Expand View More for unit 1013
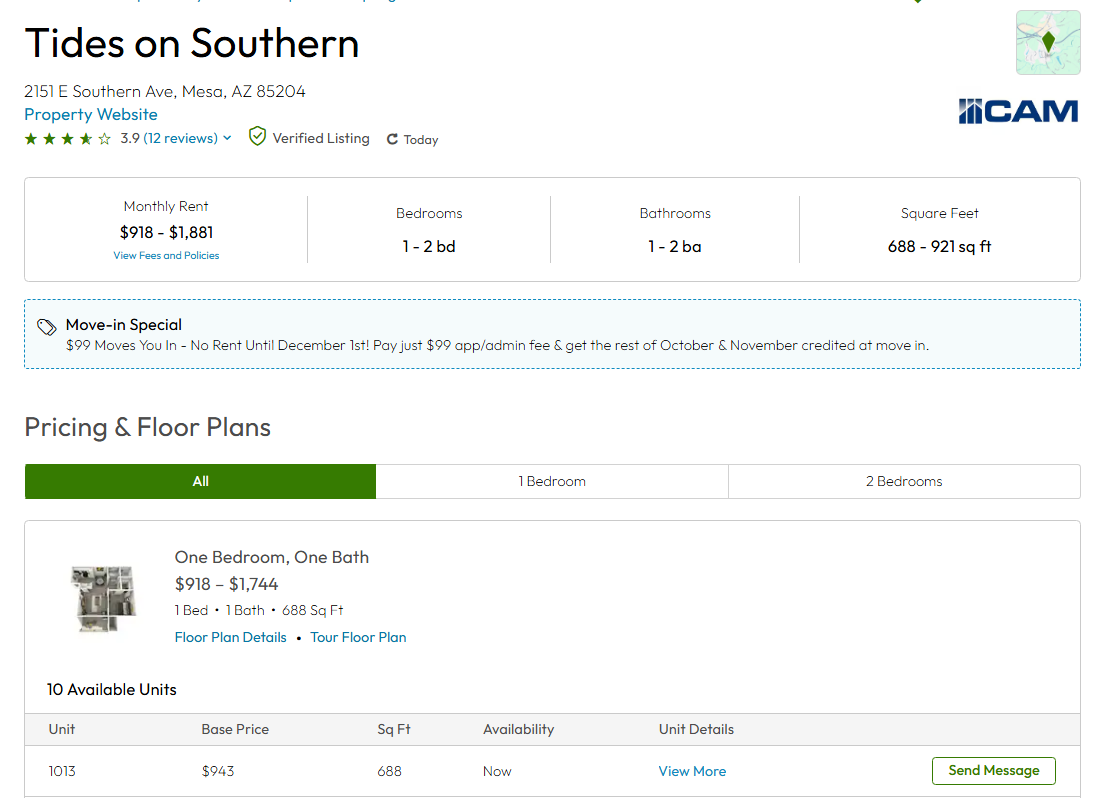Image resolution: width=1093 pixels, height=798 pixels. [692, 771]
